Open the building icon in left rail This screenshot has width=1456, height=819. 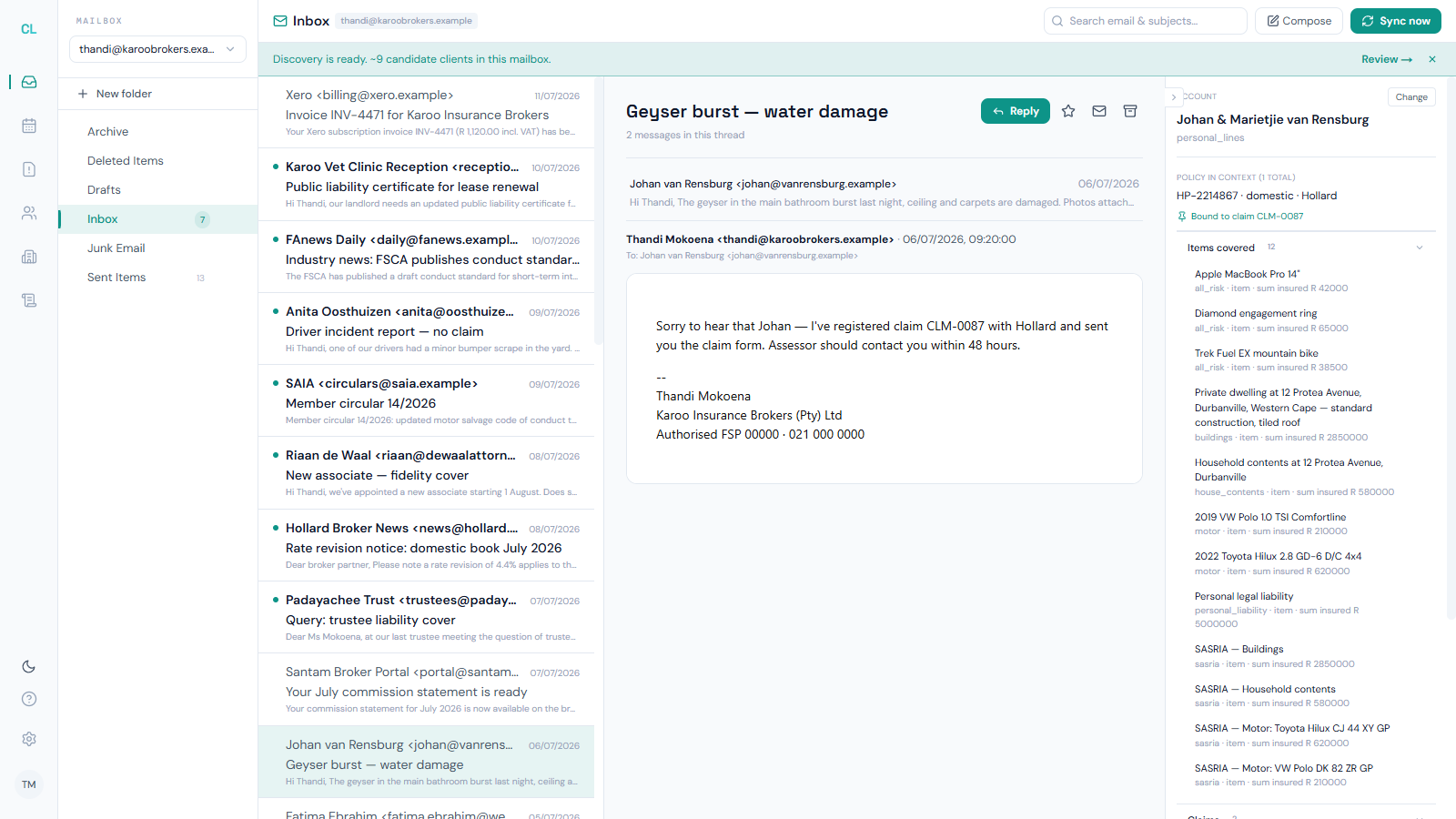(x=29, y=257)
